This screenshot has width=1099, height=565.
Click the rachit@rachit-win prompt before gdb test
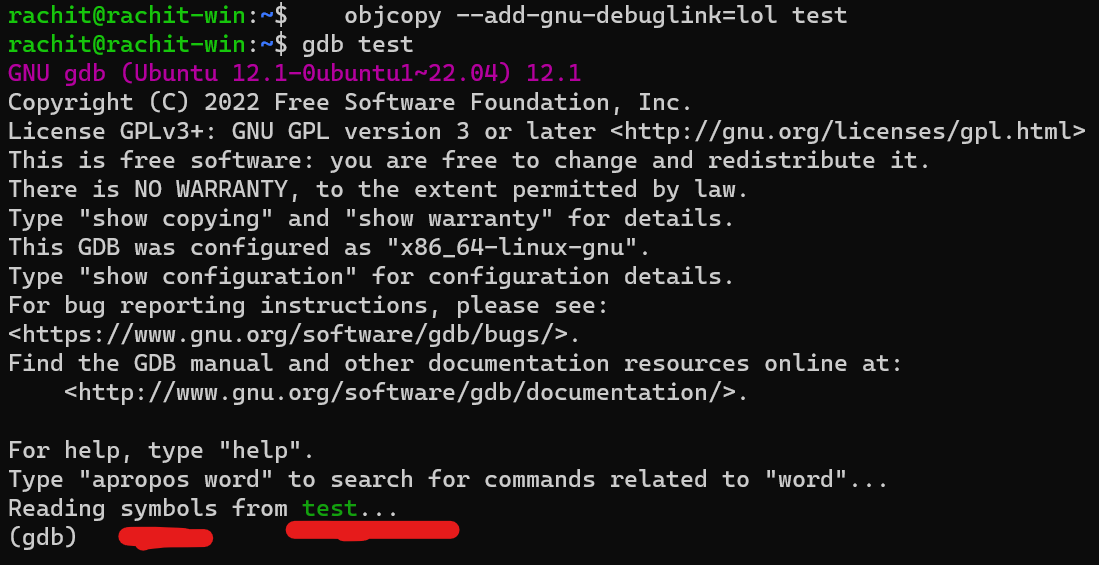pyautogui.click(x=147, y=44)
